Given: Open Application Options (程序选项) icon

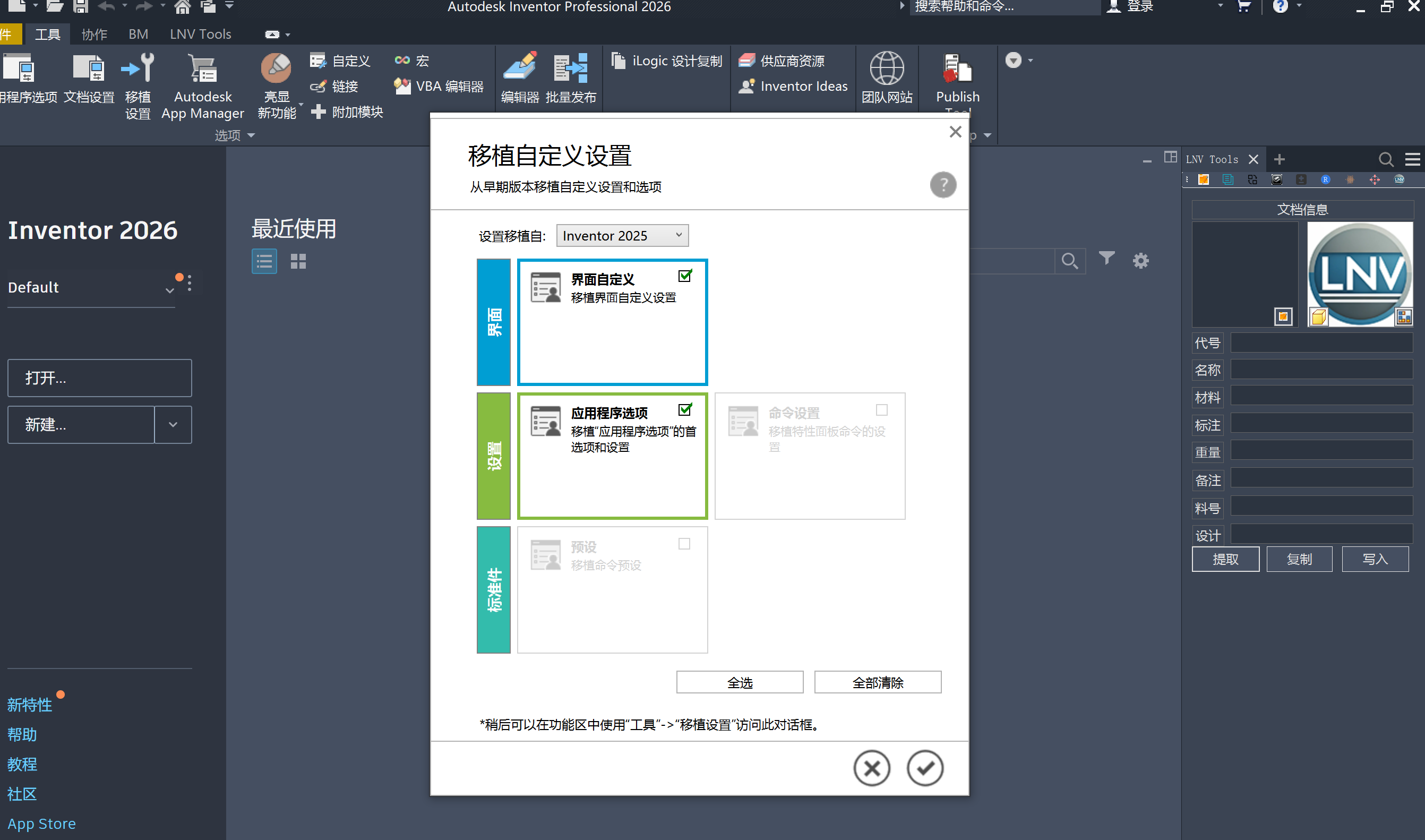Looking at the screenshot, I should click(x=27, y=79).
